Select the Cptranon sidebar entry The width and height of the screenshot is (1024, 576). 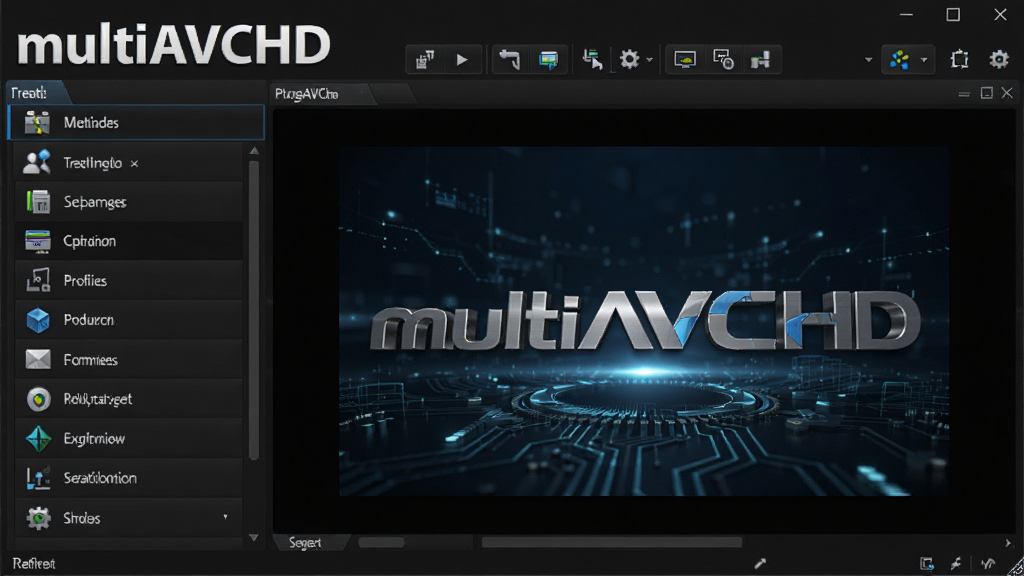[x=128, y=241]
